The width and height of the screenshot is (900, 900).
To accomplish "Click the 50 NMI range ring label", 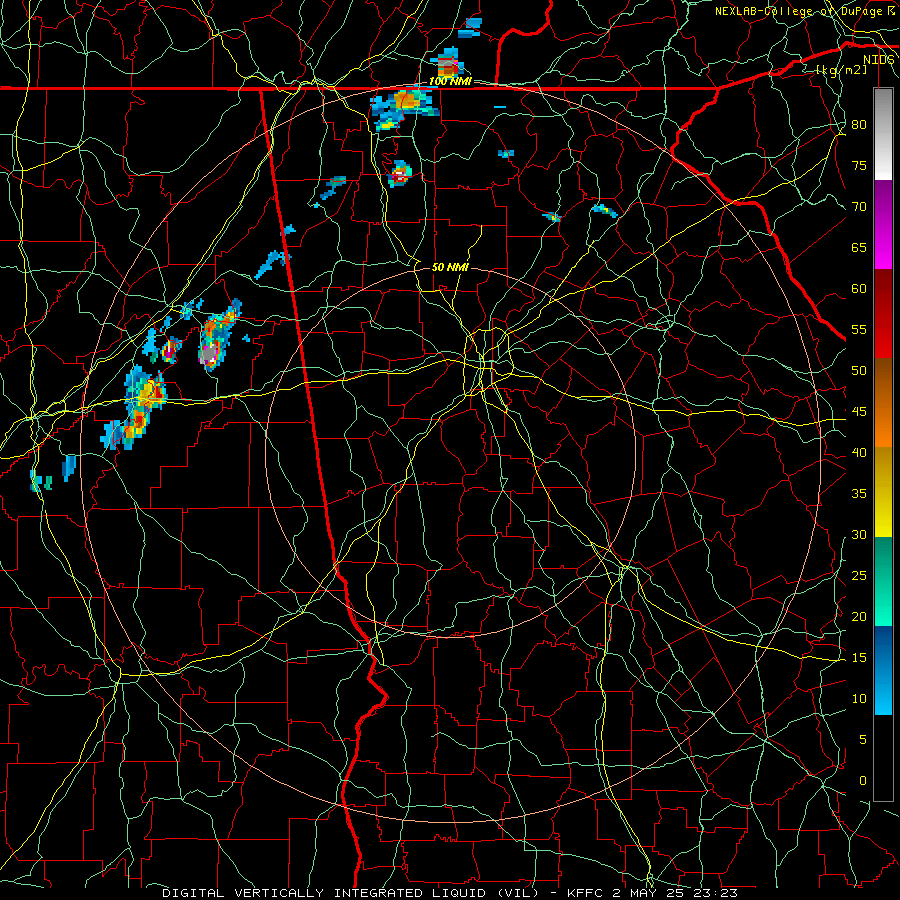I will 450,267.
